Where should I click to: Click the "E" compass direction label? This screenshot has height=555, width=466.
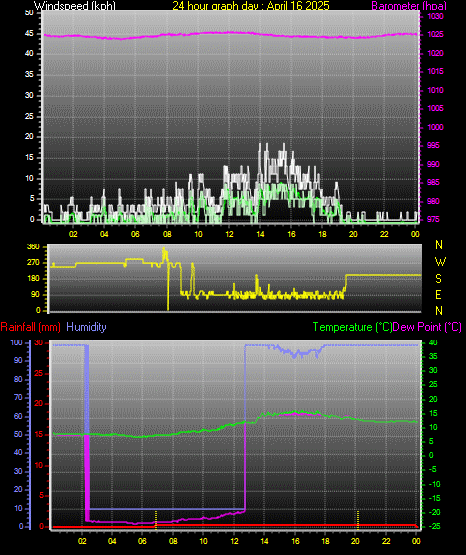tap(438, 294)
